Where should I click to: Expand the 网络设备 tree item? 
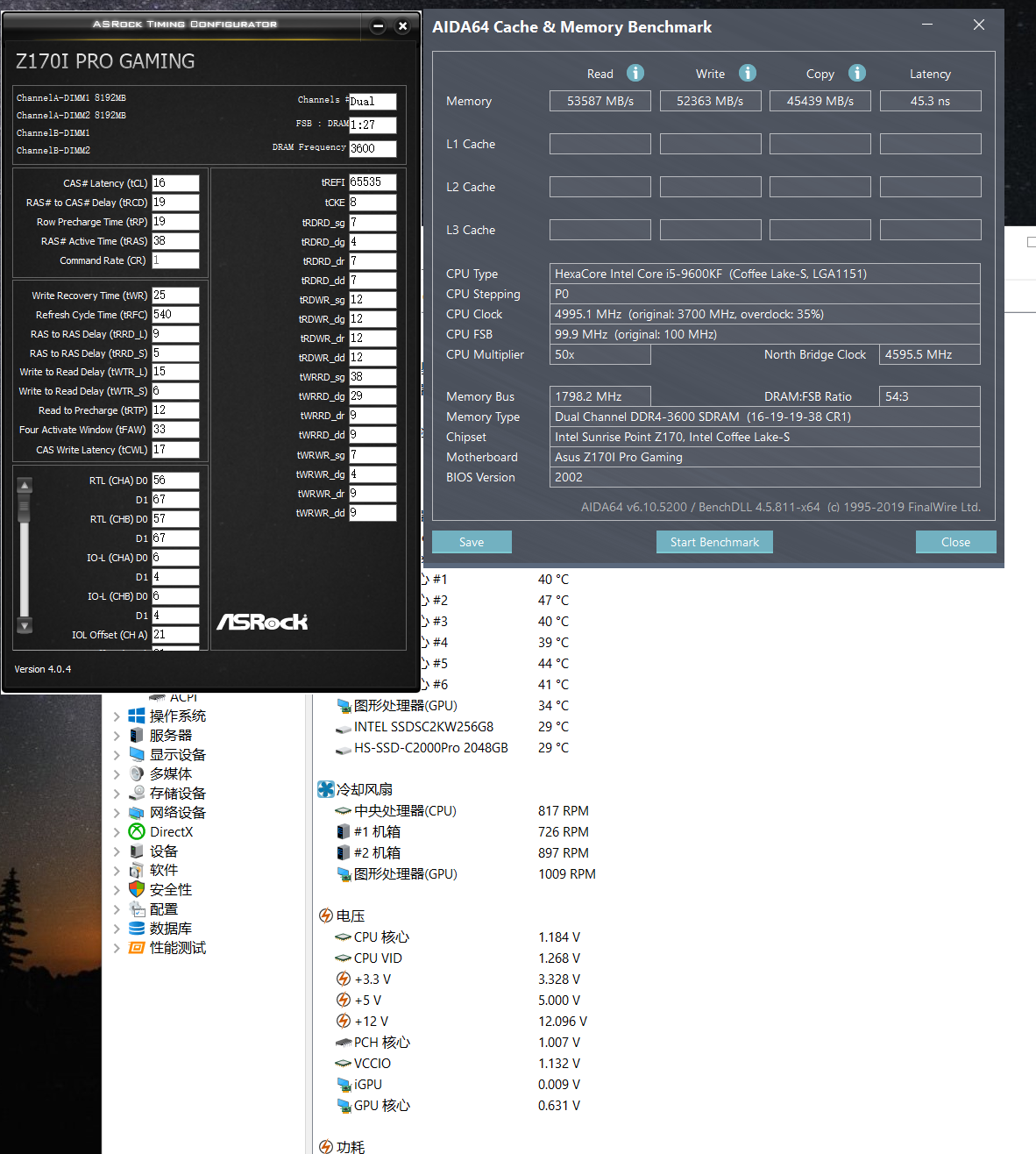(x=117, y=812)
